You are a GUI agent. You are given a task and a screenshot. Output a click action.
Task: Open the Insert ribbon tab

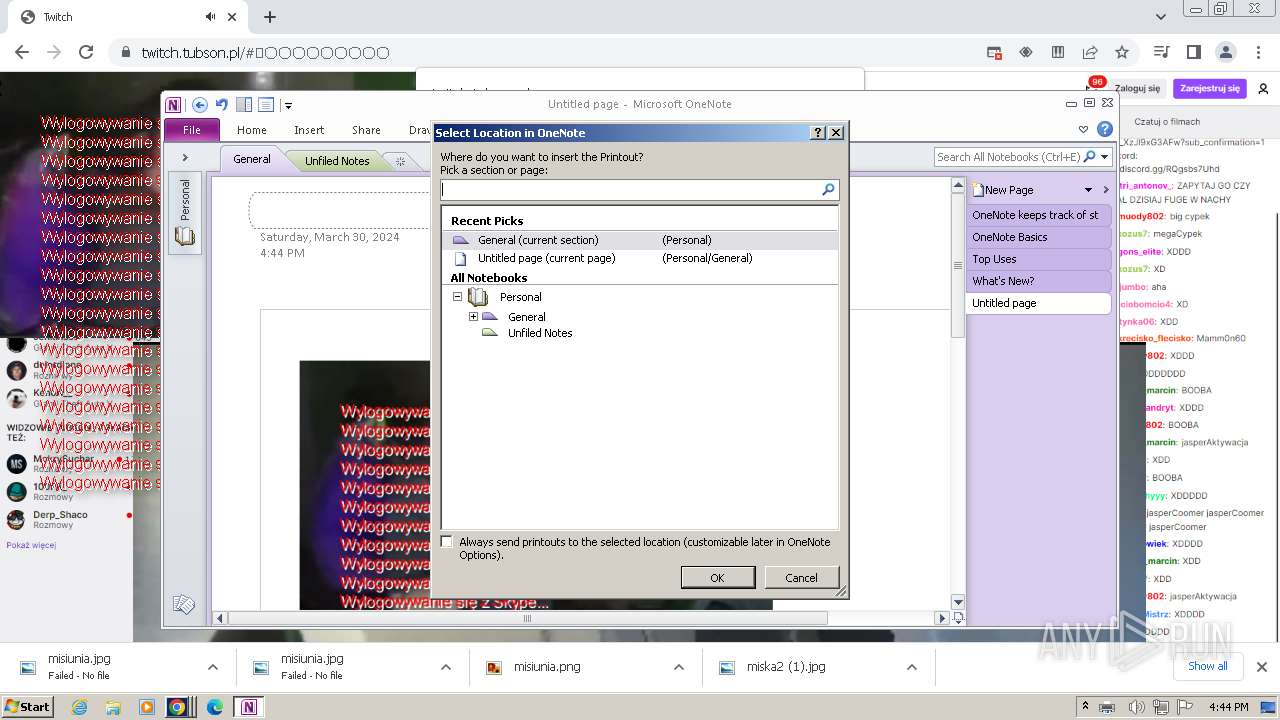click(x=309, y=130)
